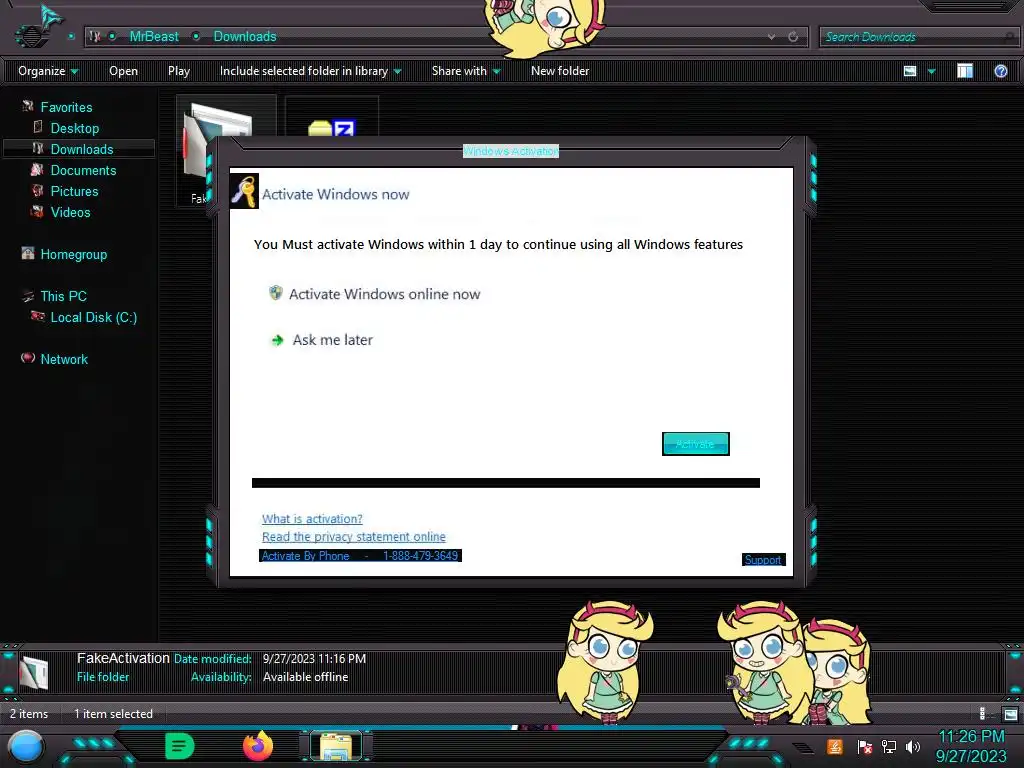The image size is (1024, 768).
Task: Open Read the privacy statement online link
Action: 354,536
